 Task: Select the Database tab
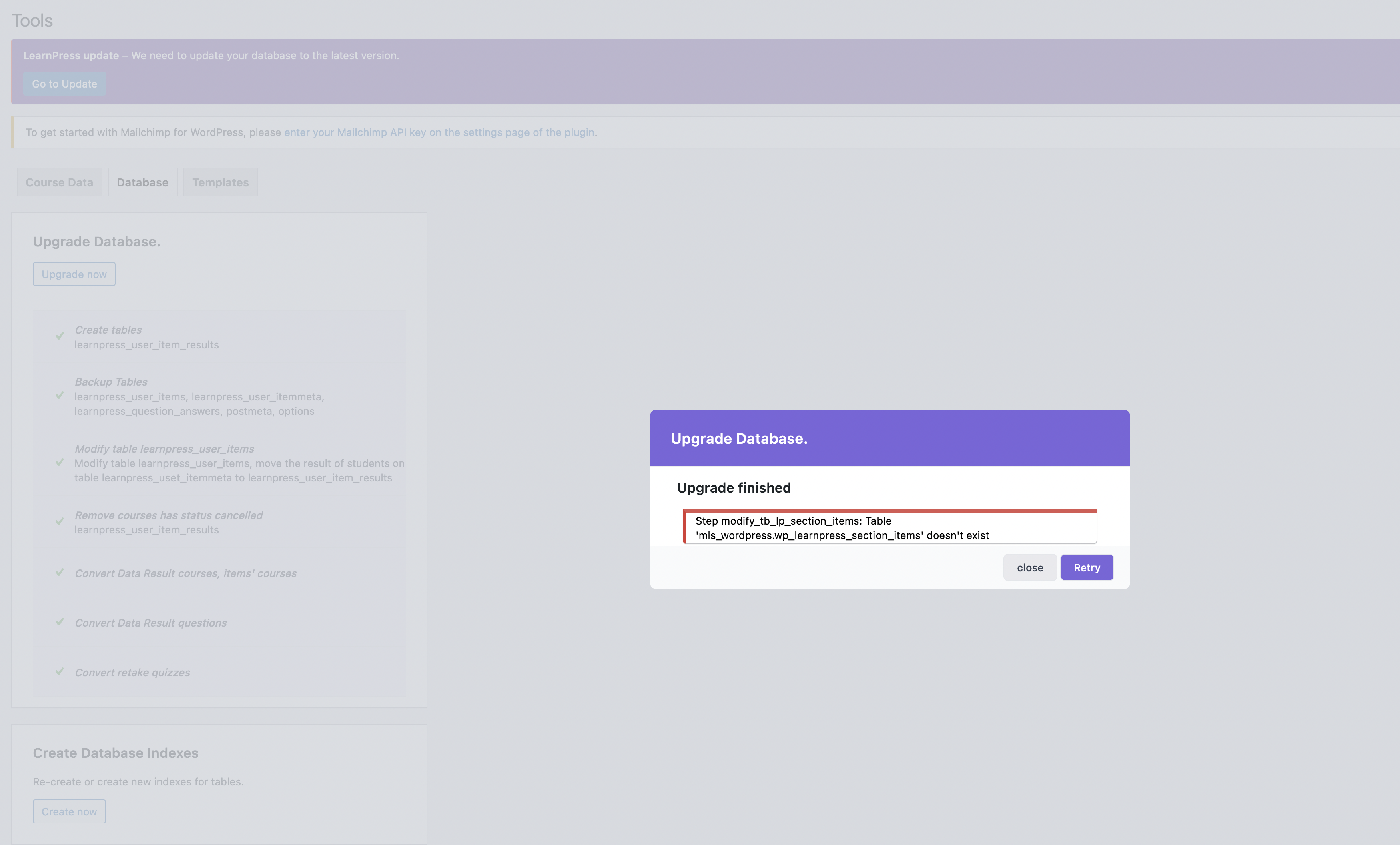click(x=142, y=182)
